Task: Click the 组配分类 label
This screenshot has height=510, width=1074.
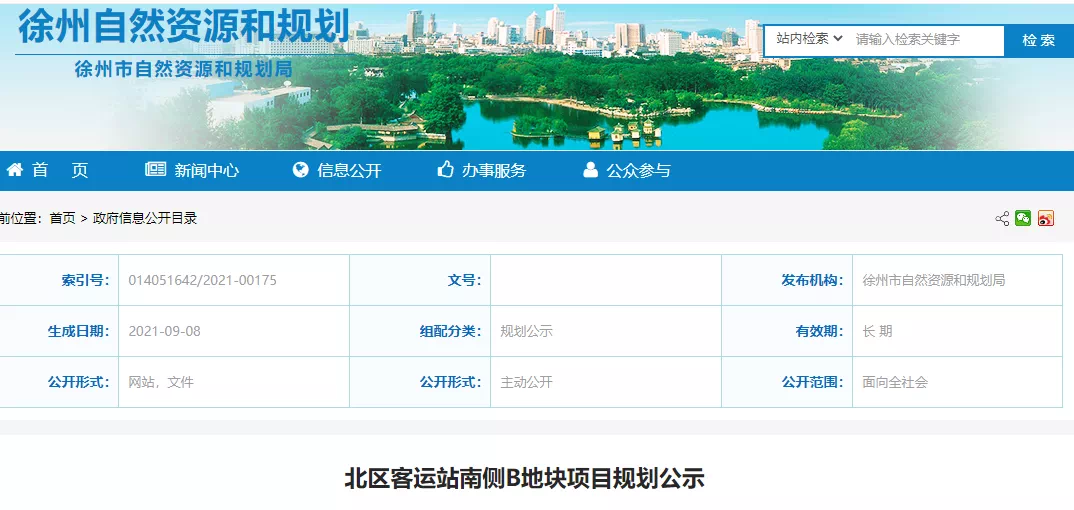Action: [x=450, y=331]
